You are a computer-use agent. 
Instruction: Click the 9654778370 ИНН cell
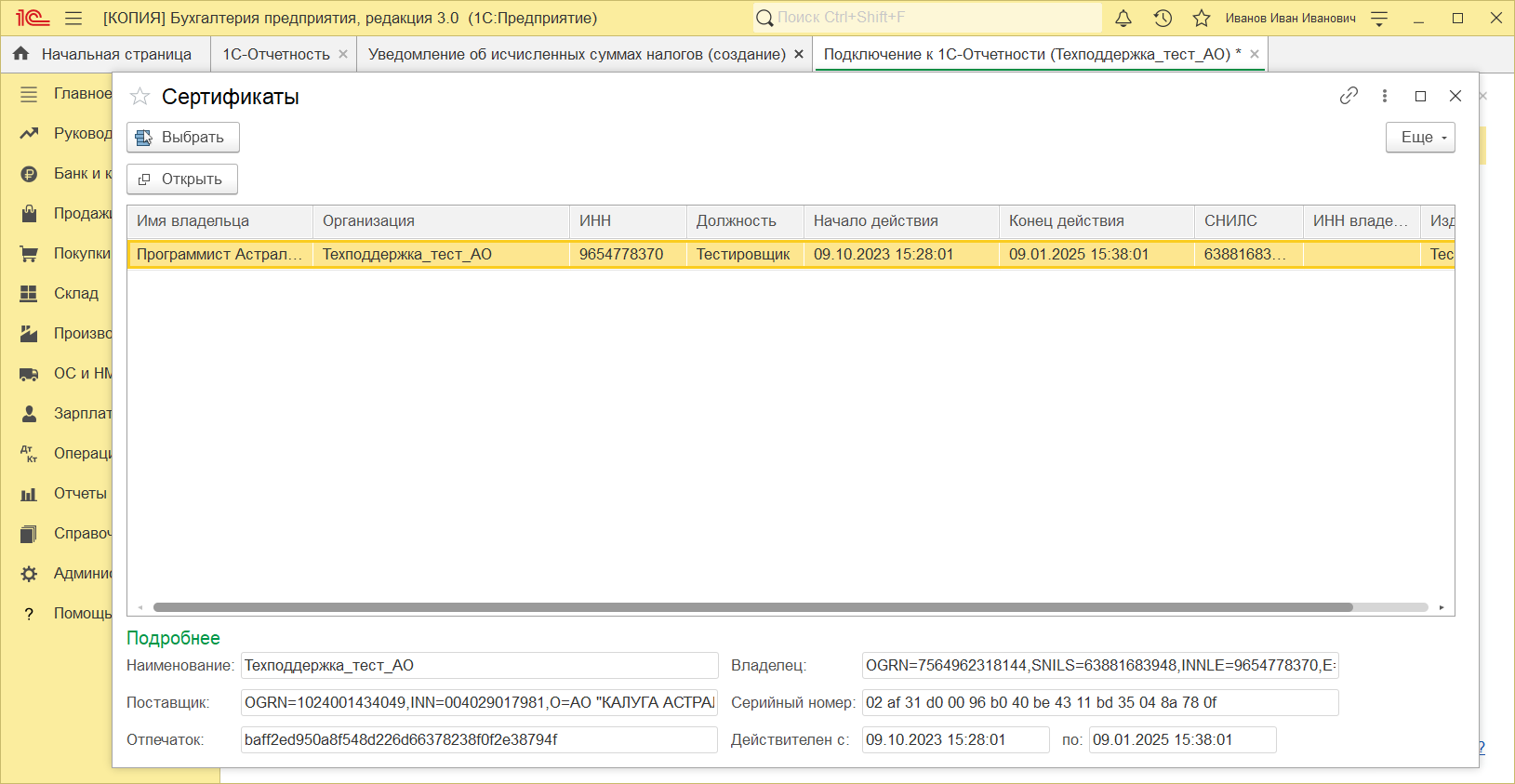coord(628,254)
